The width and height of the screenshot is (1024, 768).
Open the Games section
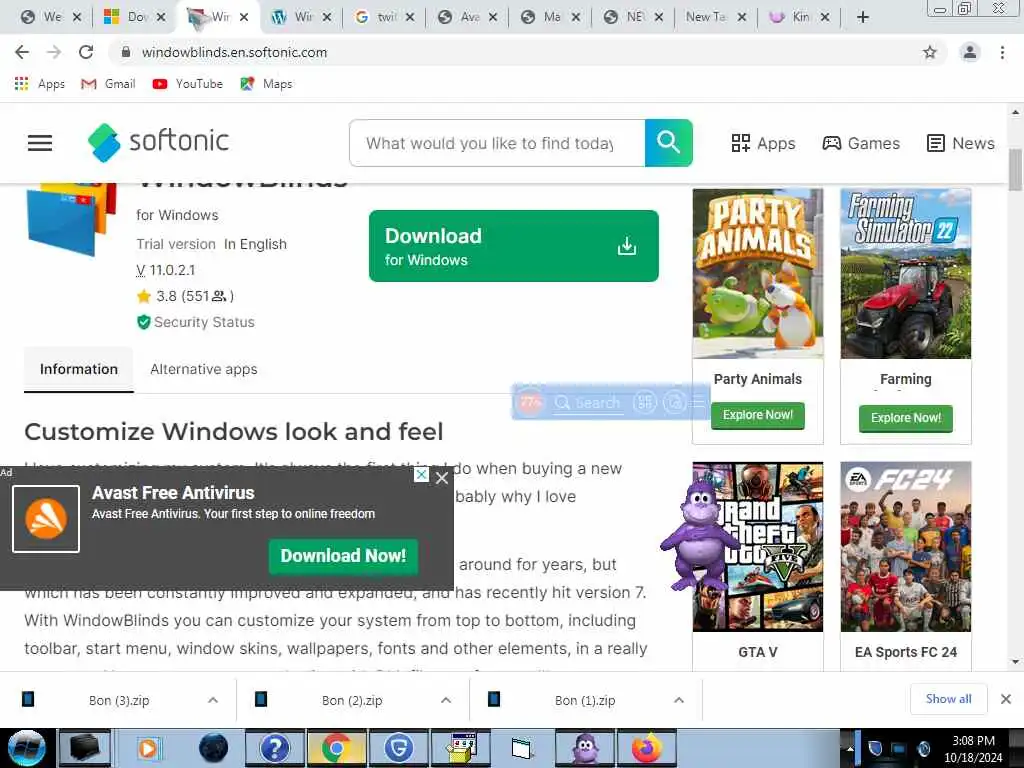pyautogui.click(x=861, y=143)
